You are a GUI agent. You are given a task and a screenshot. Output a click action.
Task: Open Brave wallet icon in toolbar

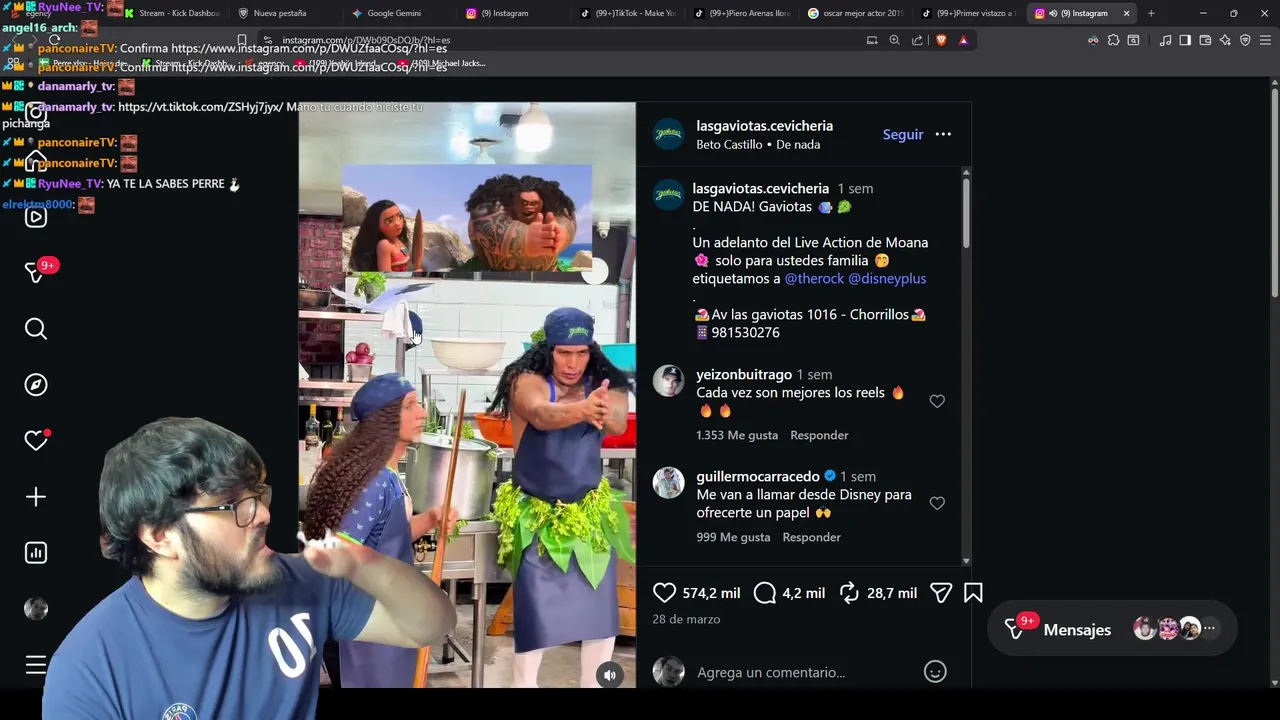pyautogui.click(x=1205, y=40)
